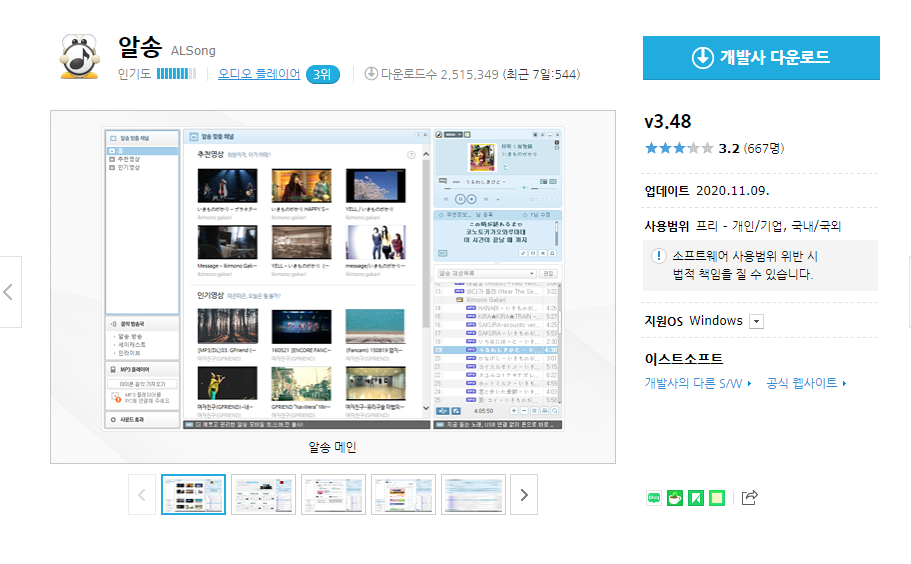Click the 3위 ranking badge
The width and height of the screenshot is (911, 564).
(322, 74)
